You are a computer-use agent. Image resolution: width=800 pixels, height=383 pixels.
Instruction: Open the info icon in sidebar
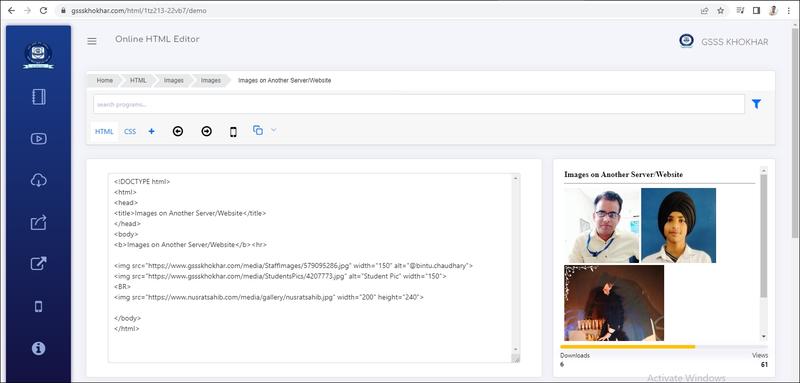(x=38, y=348)
